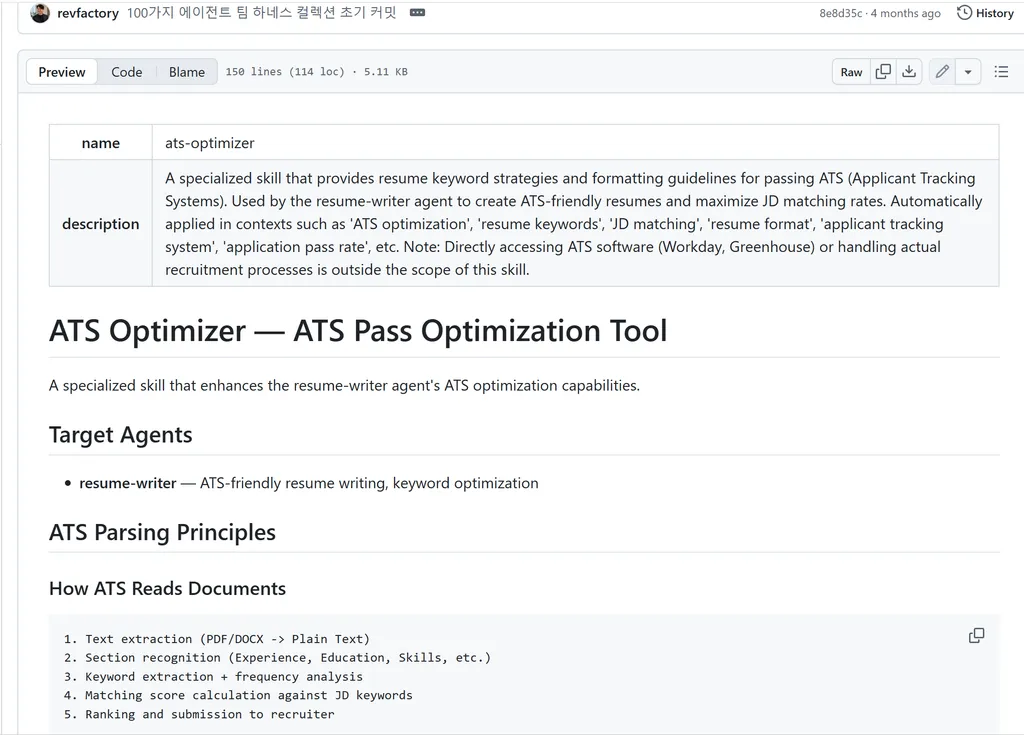Click the '4 months ago' timestamp
Image resolution: width=1024 pixels, height=735 pixels.
pos(906,13)
